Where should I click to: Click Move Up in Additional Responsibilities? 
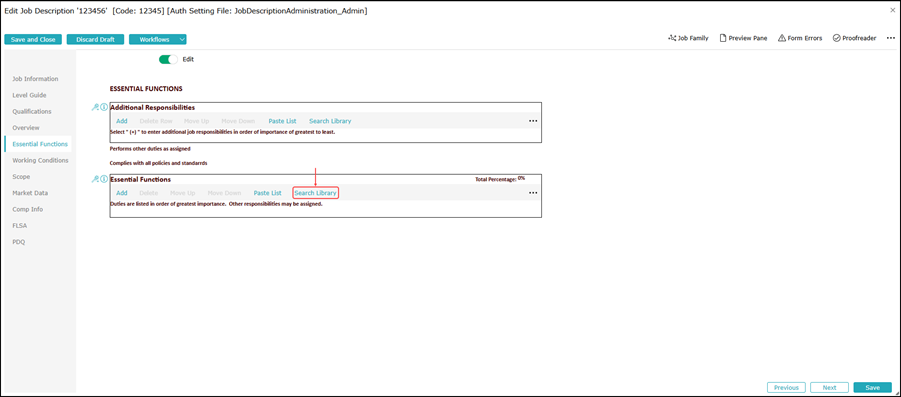point(197,121)
